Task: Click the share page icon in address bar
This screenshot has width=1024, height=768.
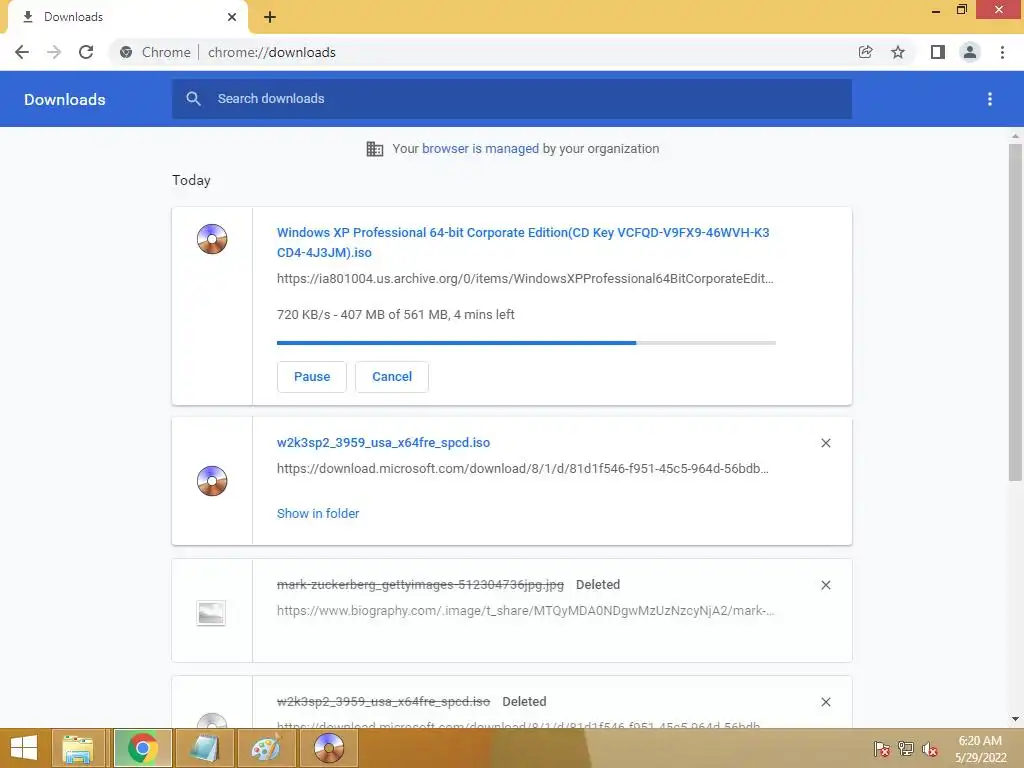Action: 865,52
